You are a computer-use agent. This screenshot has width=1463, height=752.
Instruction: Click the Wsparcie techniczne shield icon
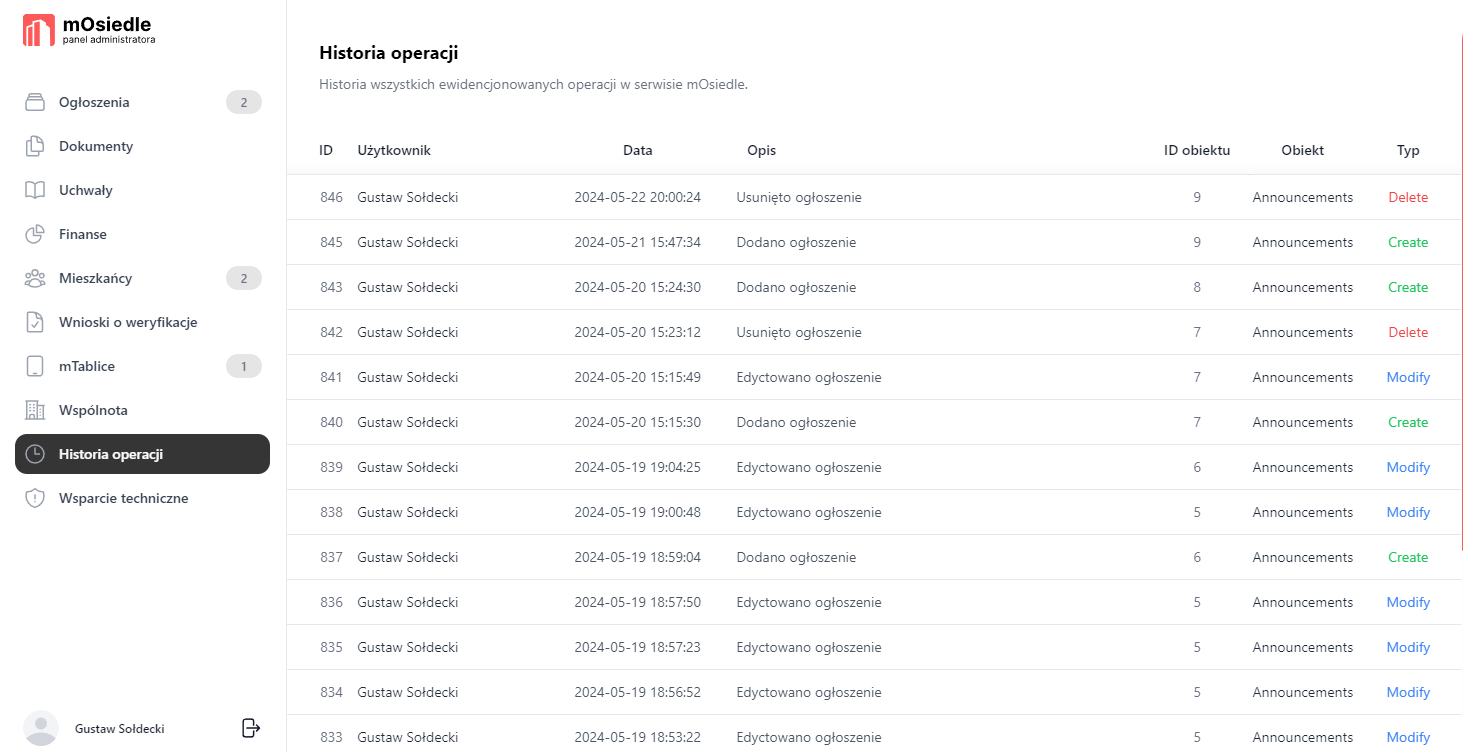click(x=35, y=498)
